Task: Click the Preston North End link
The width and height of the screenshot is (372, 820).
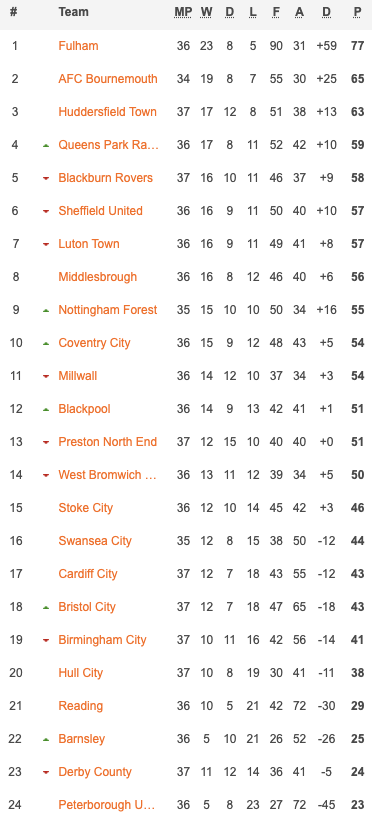Action: click(107, 441)
